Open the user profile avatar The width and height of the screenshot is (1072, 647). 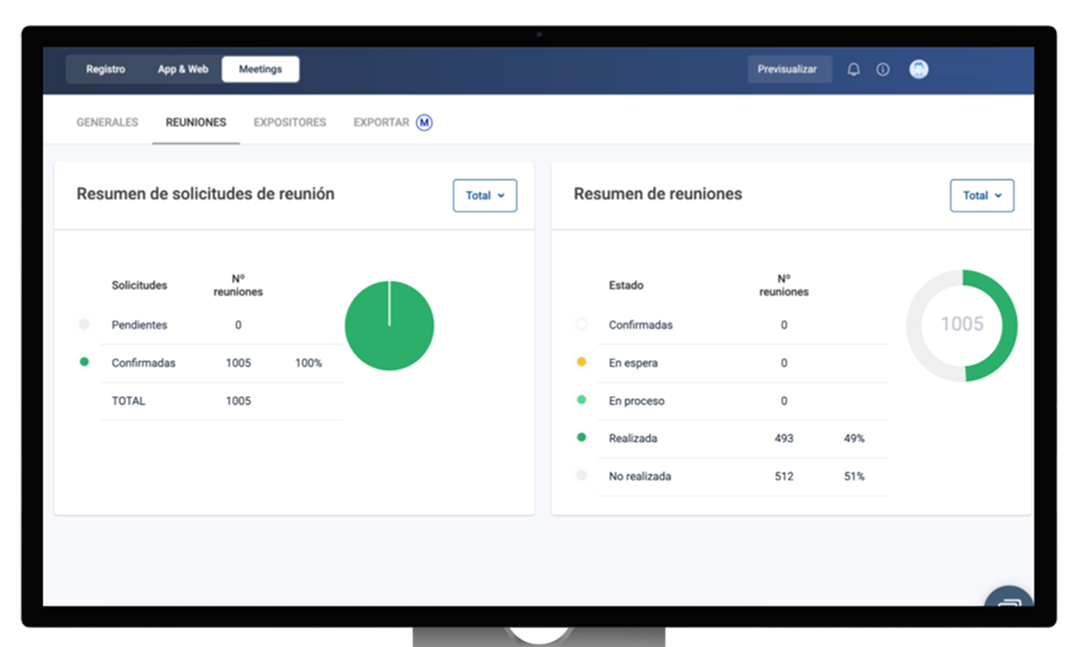[918, 69]
